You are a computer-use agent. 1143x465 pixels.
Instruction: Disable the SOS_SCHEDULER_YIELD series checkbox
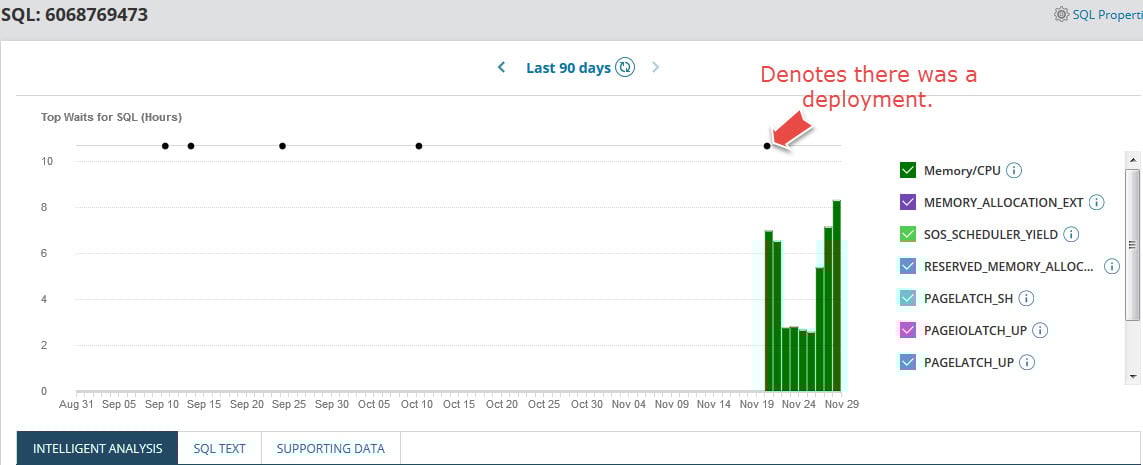(908, 235)
